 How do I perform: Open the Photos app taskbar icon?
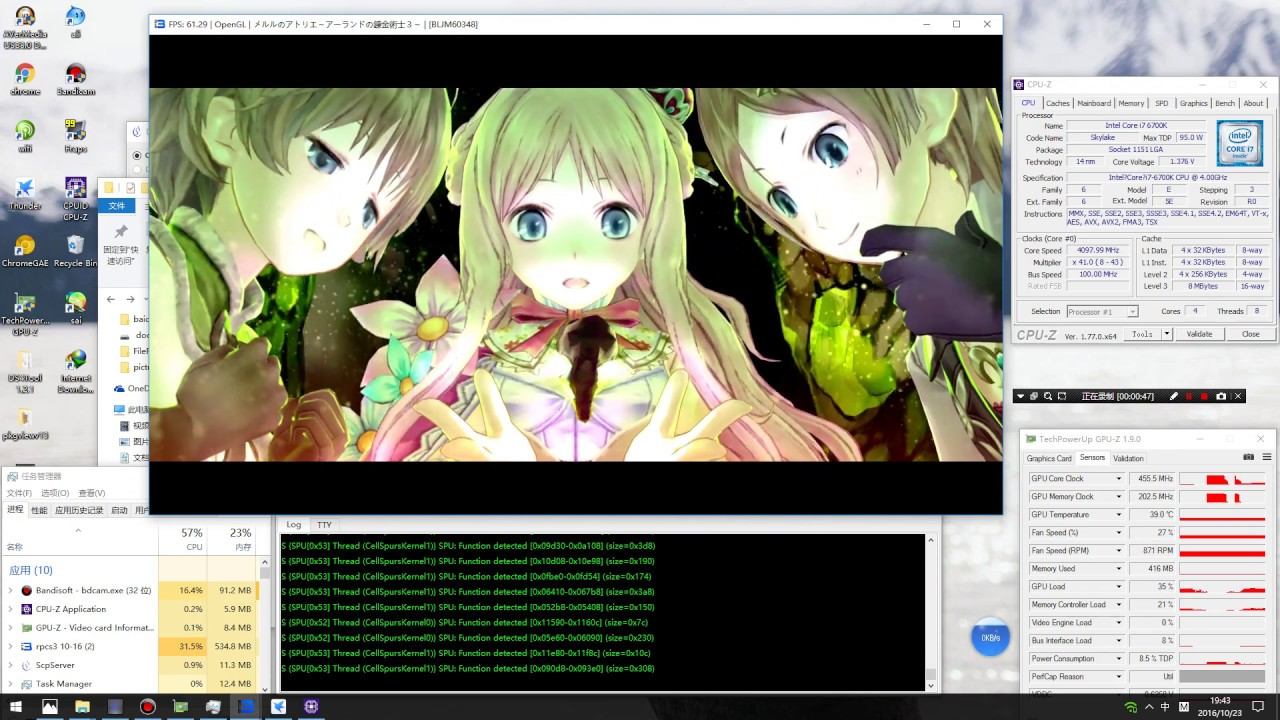[49, 706]
